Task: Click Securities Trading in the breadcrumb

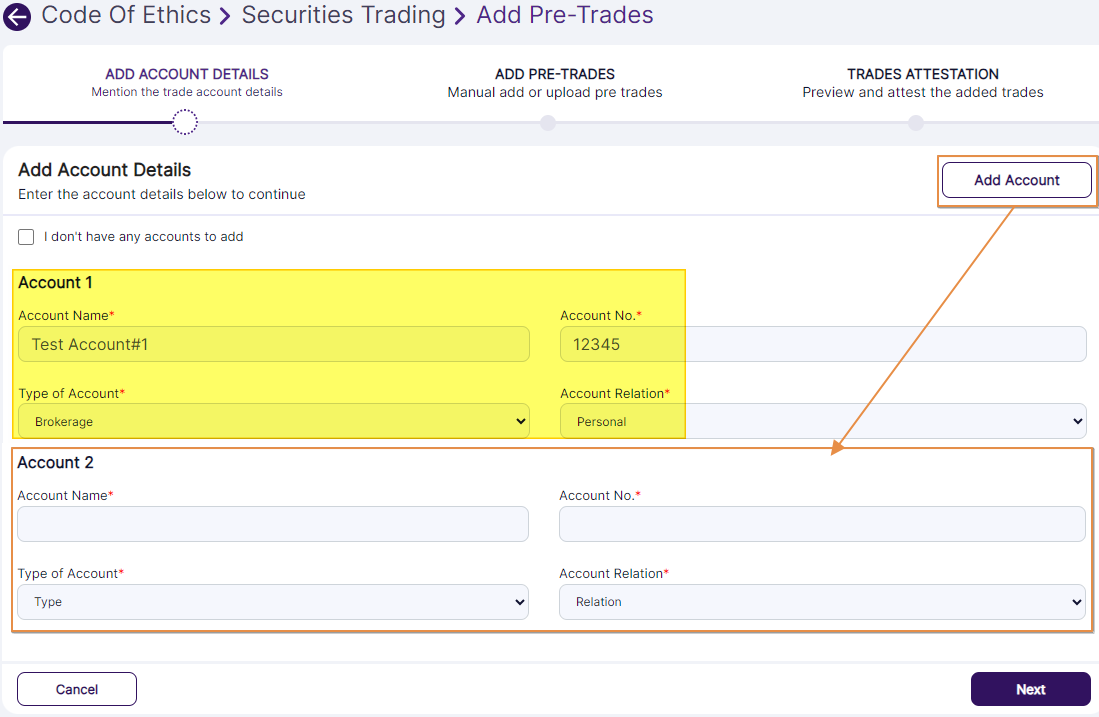Action: [343, 16]
